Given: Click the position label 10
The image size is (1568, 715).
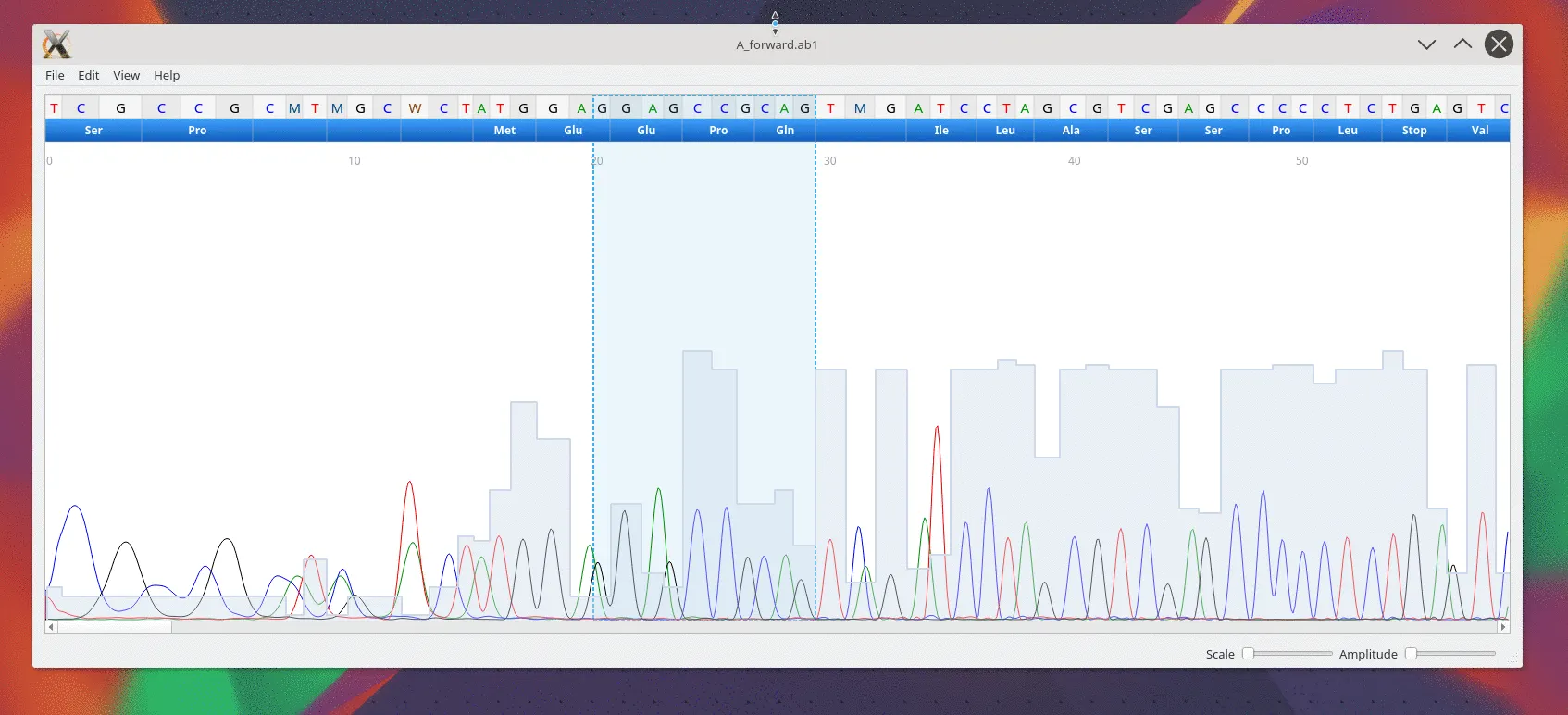Looking at the screenshot, I should point(355,161).
